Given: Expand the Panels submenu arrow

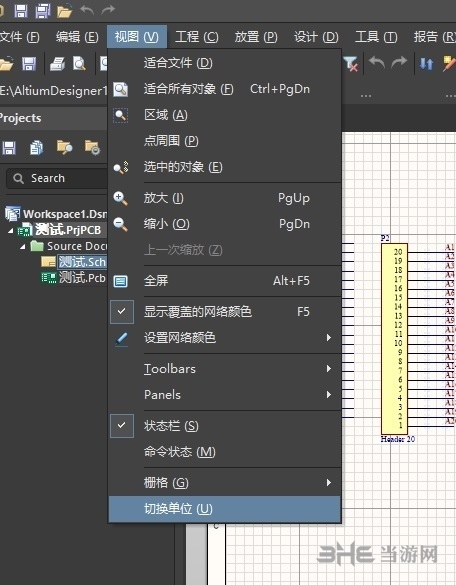Looking at the screenshot, I should click(328, 394).
